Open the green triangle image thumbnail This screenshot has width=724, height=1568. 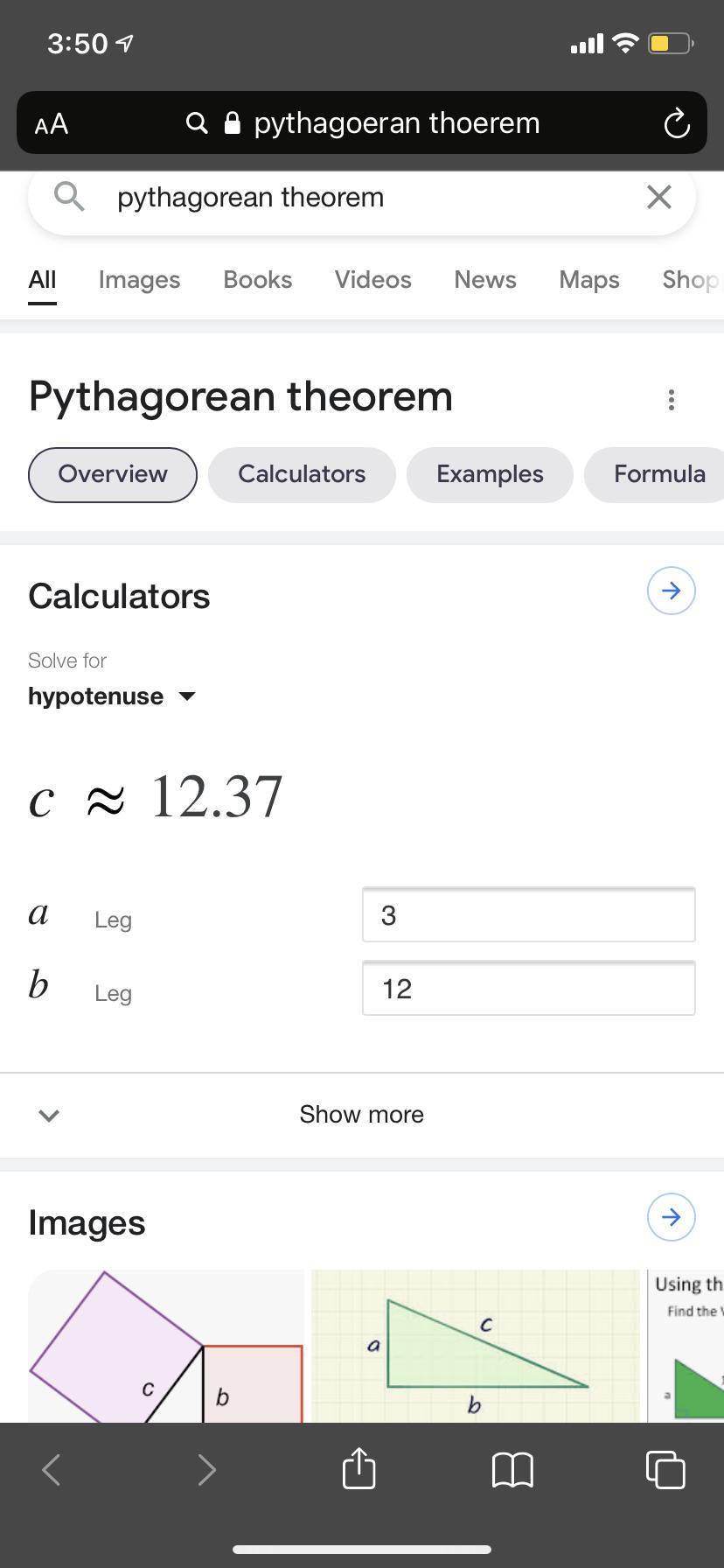pyautogui.click(x=476, y=1347)
